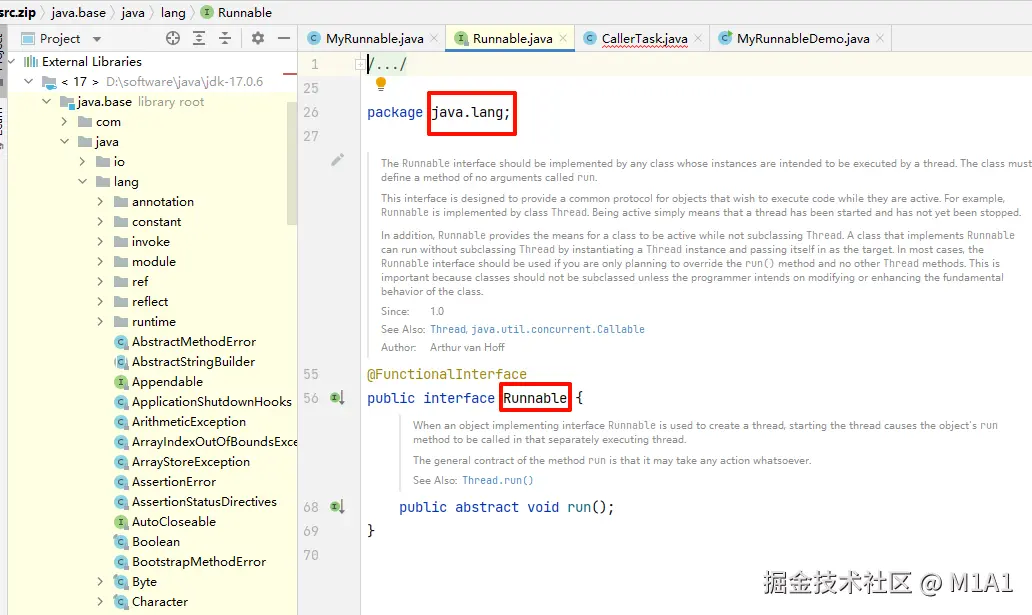Open Project panel settings gear
The image size is (1032, 615).
[x=258, y=38]
